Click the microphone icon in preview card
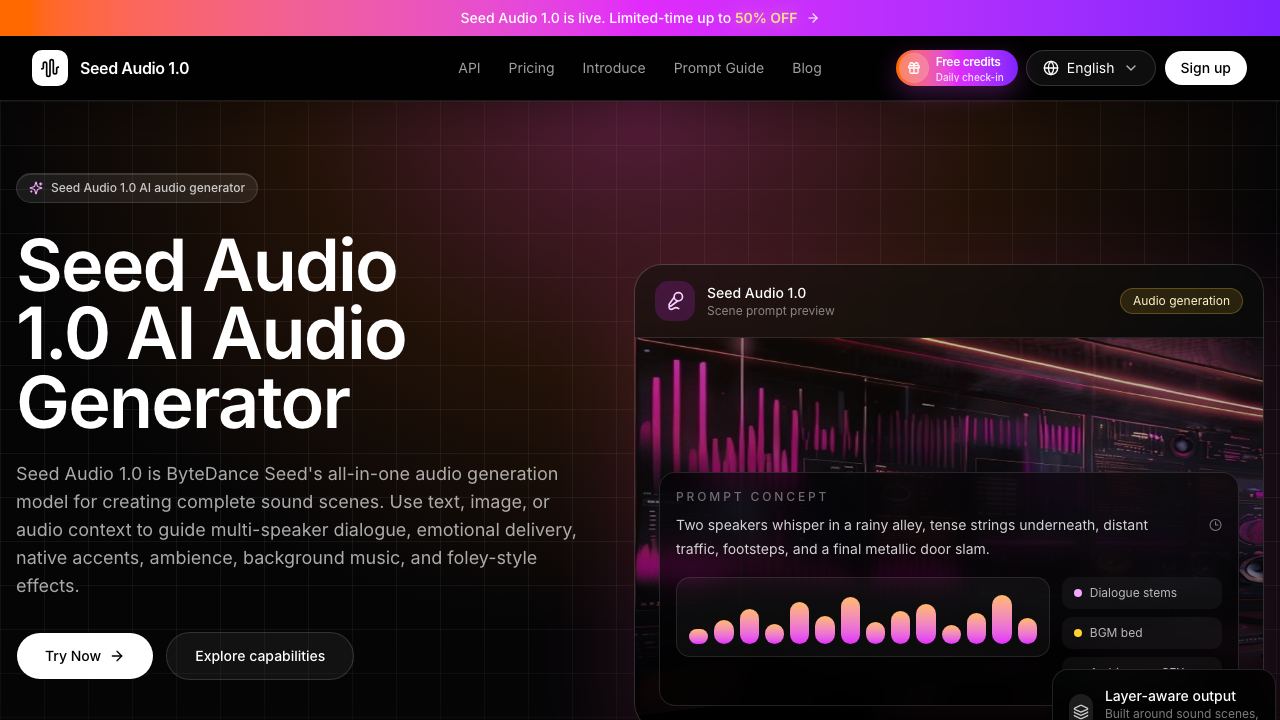 pos(675,301)
